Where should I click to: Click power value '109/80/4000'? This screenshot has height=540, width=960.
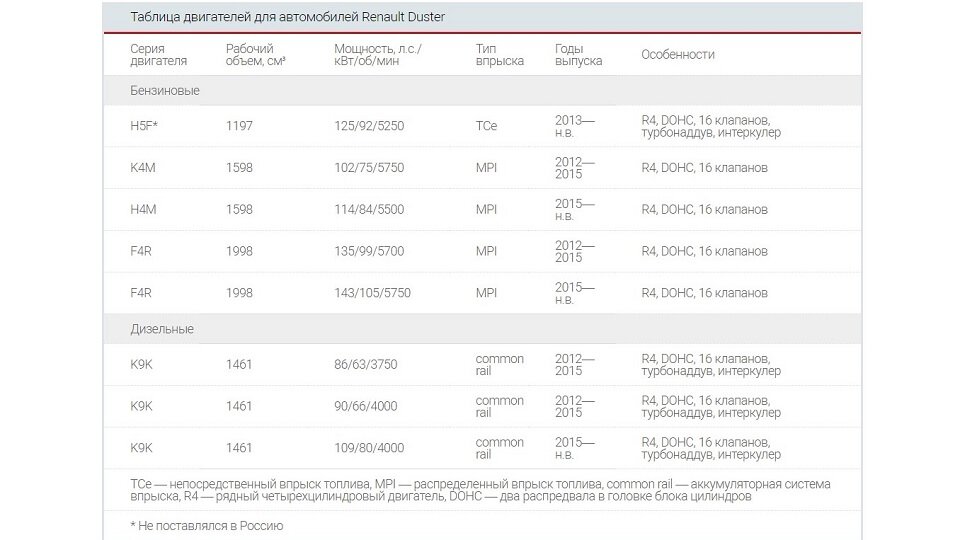tap(369, 448)
